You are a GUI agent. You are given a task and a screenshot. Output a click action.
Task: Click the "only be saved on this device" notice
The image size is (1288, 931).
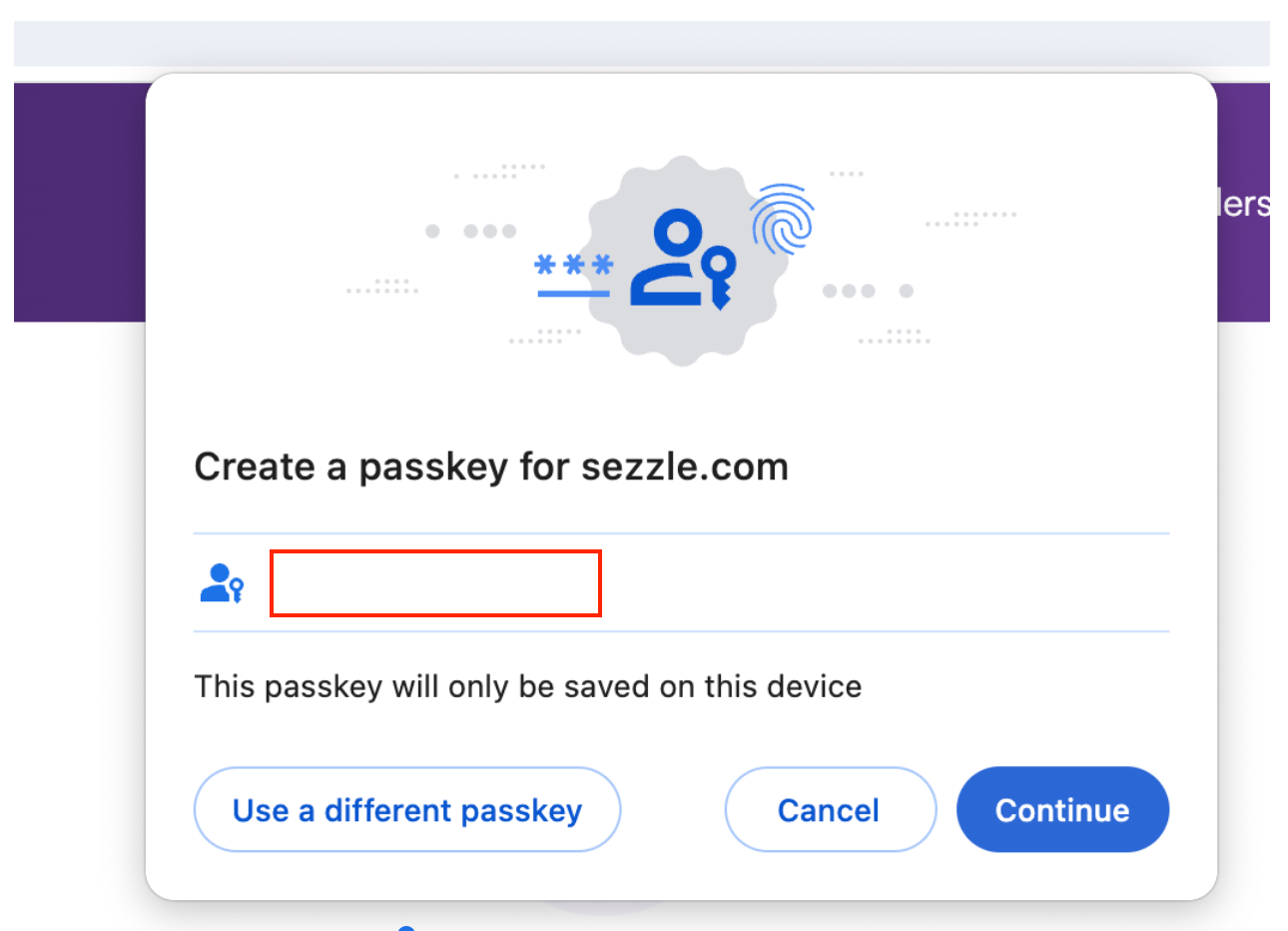coord(527,686)
